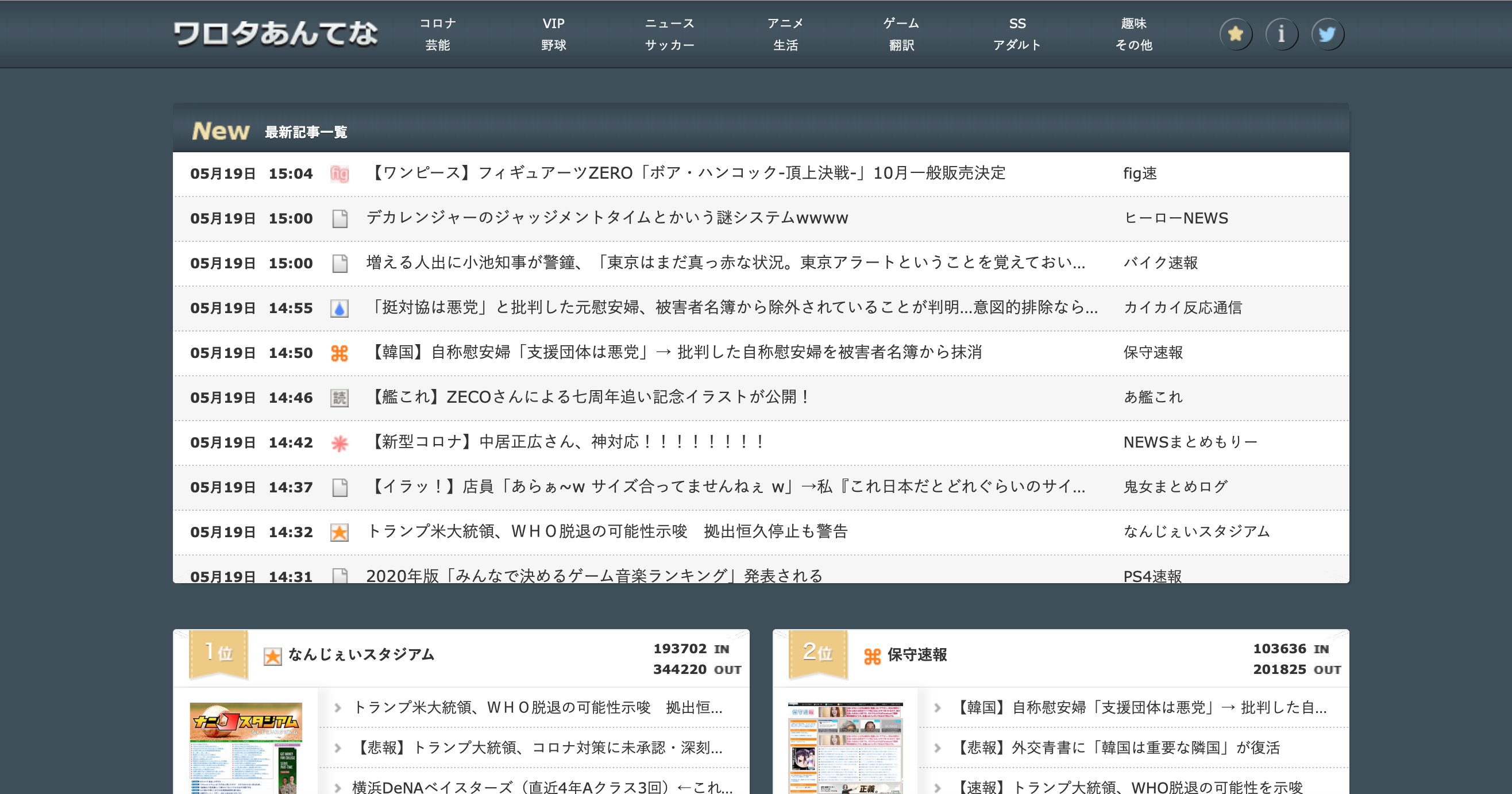
Task: Open なんじぇいスタジアム title in 1位 card
Action: pyautogui.click(x=361, y=654)
